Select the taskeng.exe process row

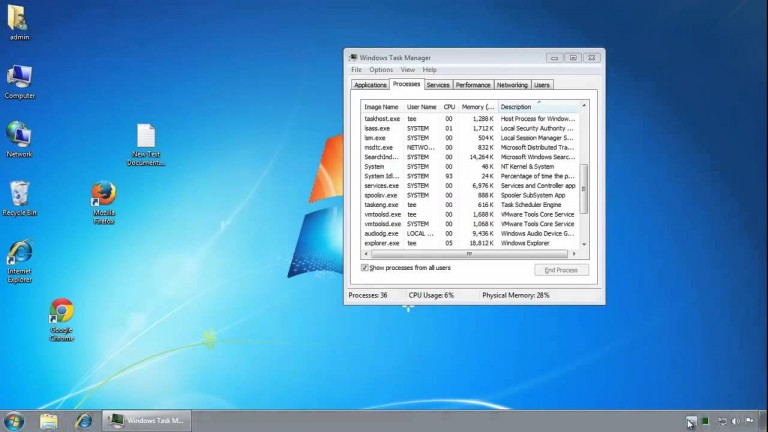coord(470,205)
